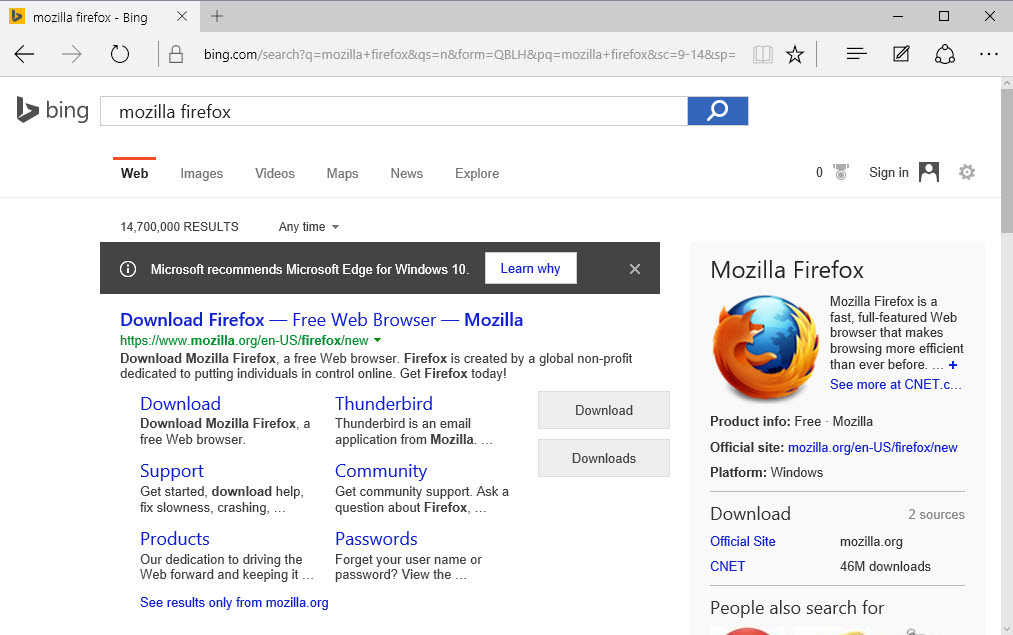Open Bing rewards medal icon
Image resolution: width=1013 pixels, height=635 pixels.
point(841,172)
